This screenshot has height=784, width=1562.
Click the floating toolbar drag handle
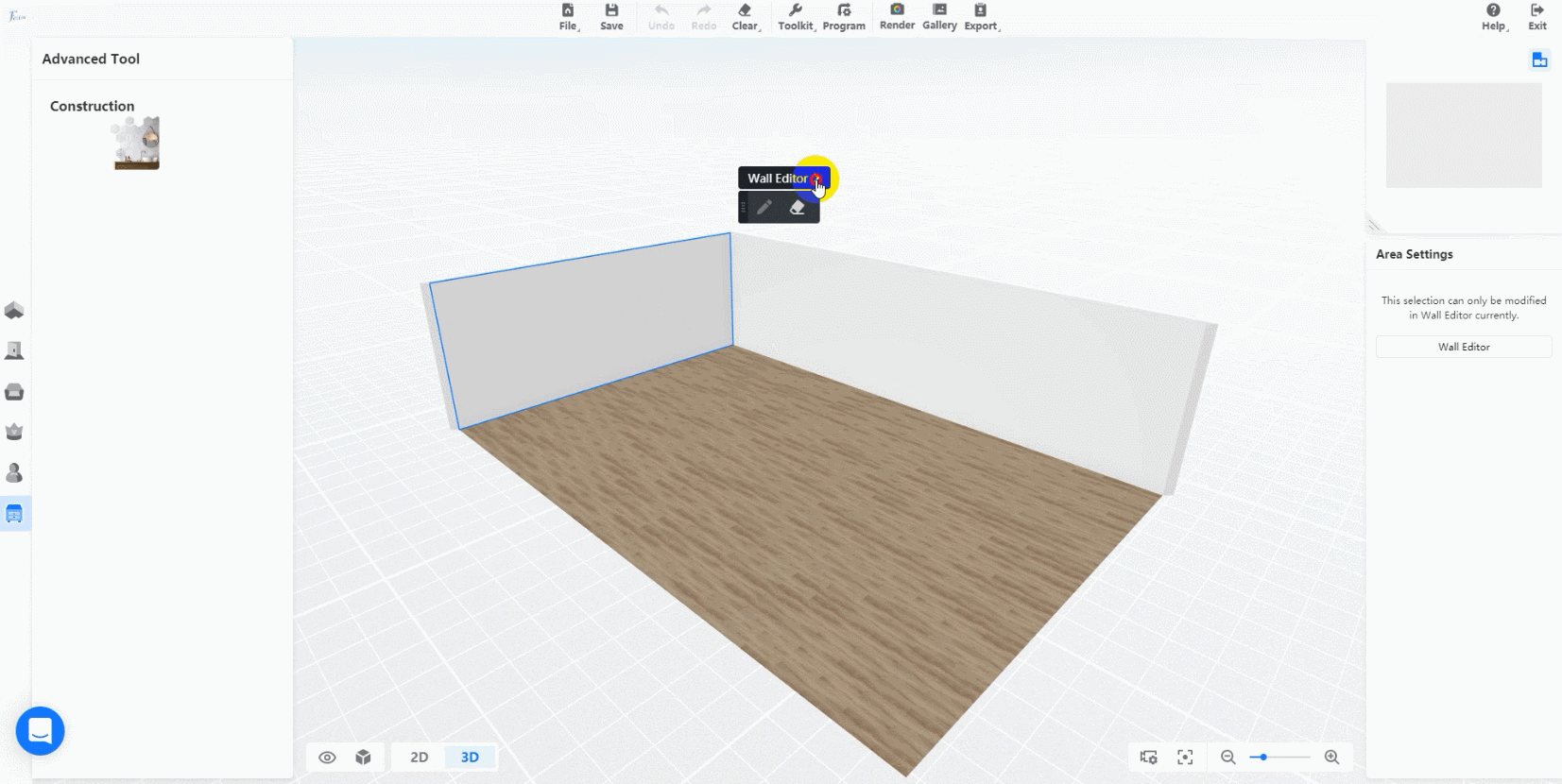pos(743,208)
